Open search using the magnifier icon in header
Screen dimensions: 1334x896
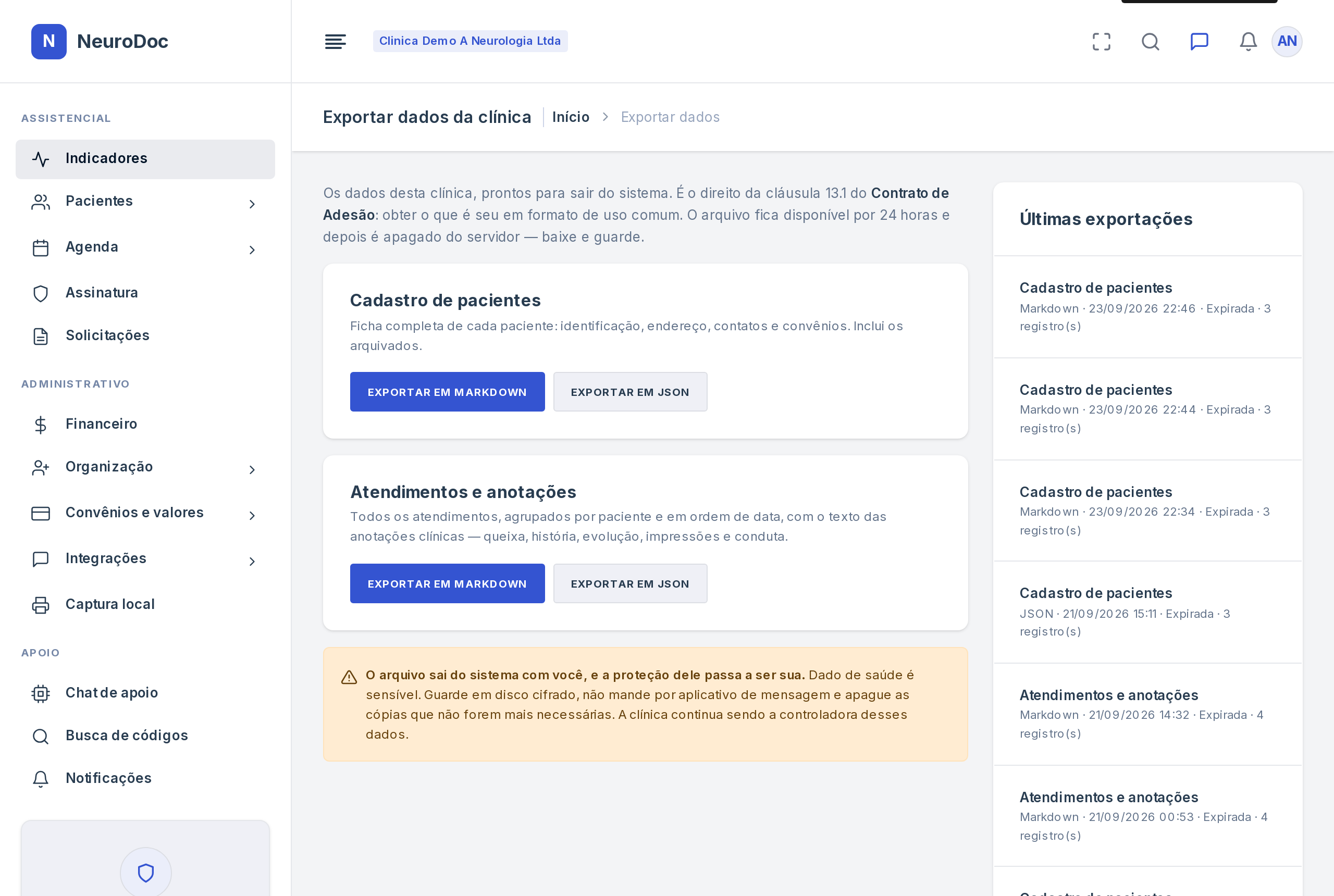[1150, 41]
